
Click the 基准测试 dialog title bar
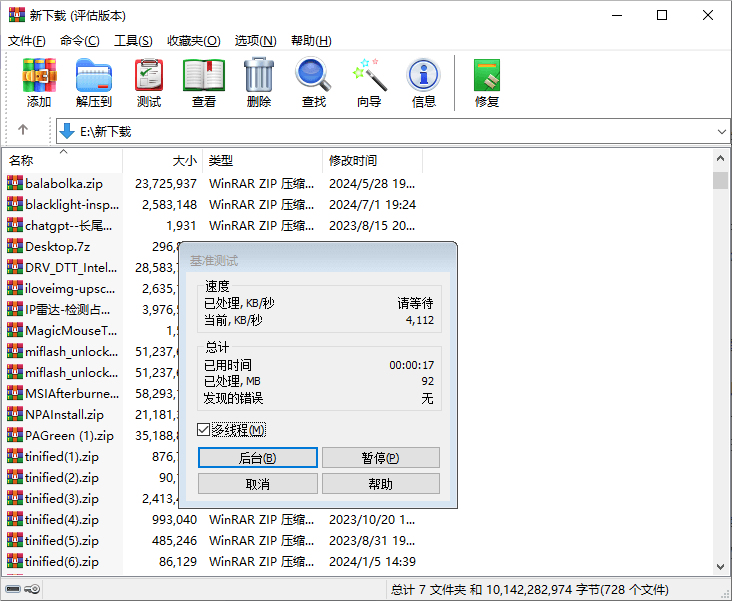click(317, 260)
